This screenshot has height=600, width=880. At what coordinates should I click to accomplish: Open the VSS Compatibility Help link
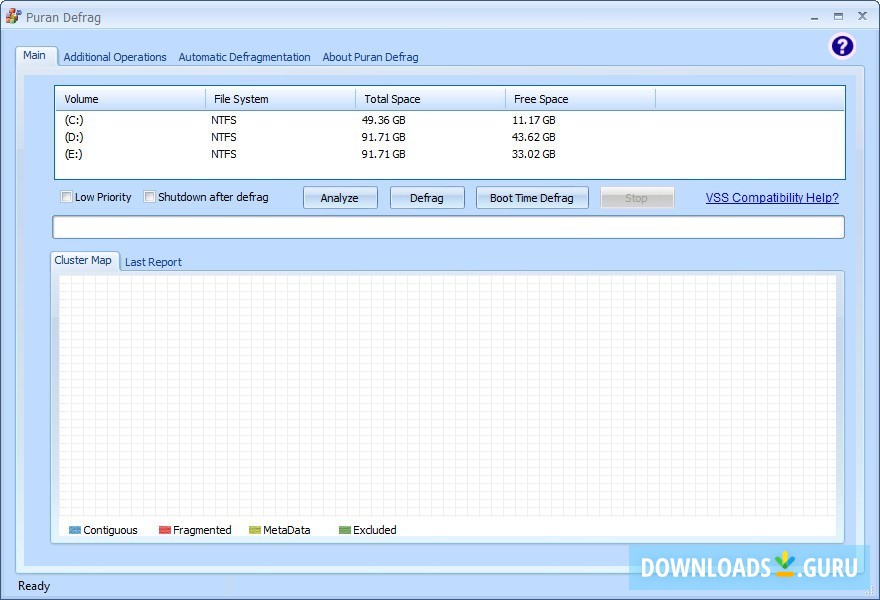point(772,198)
